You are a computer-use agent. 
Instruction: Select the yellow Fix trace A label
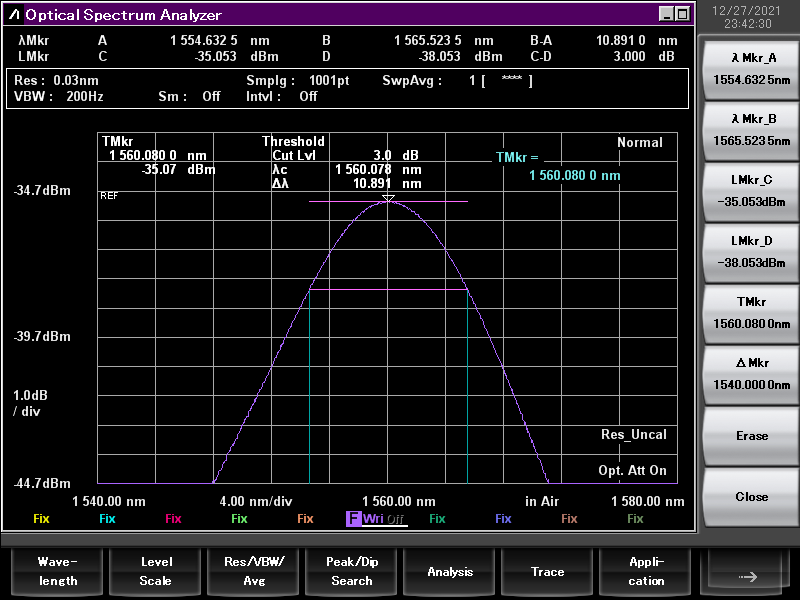pyautogui.click(x=41, y=519)
